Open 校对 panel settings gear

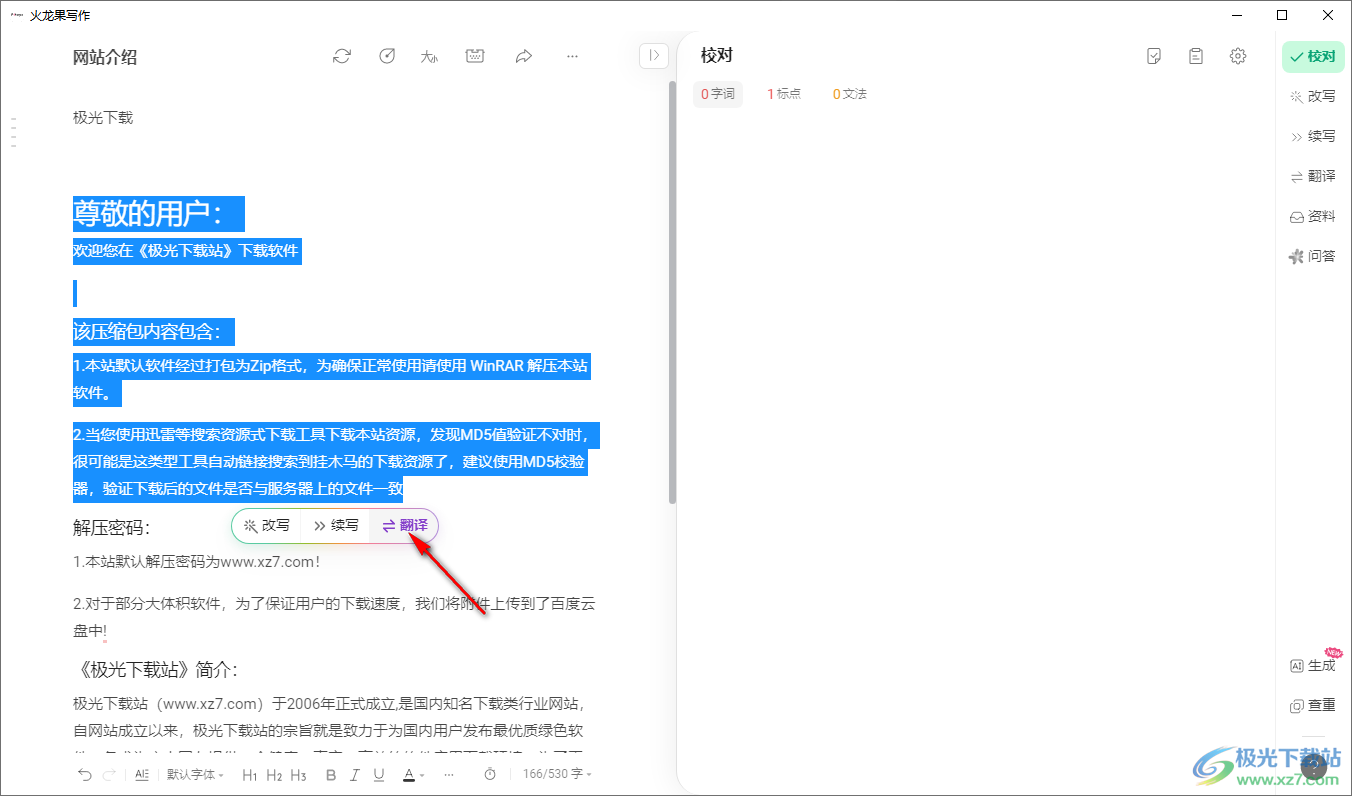[1238, 56]
